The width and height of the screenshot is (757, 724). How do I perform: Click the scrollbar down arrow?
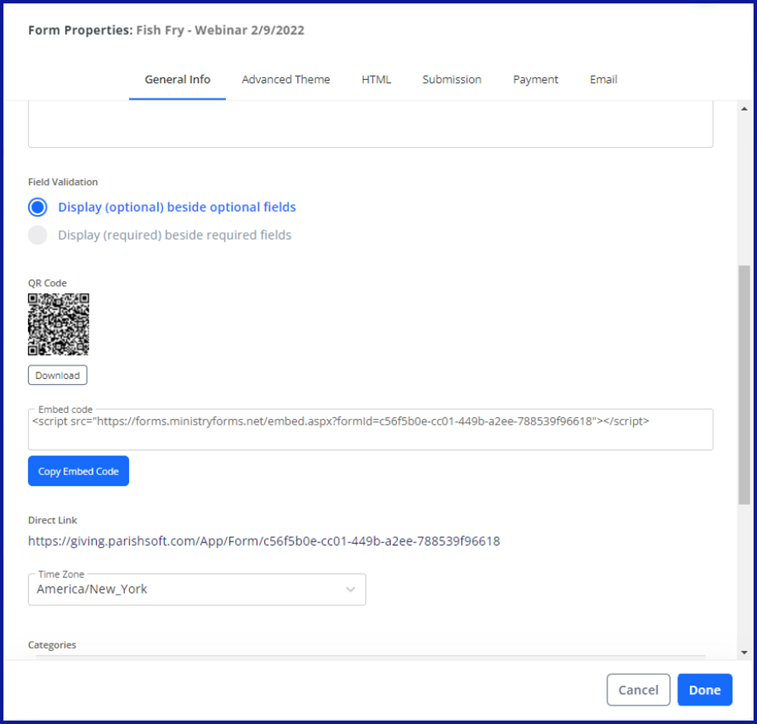(x=743, y=652)
